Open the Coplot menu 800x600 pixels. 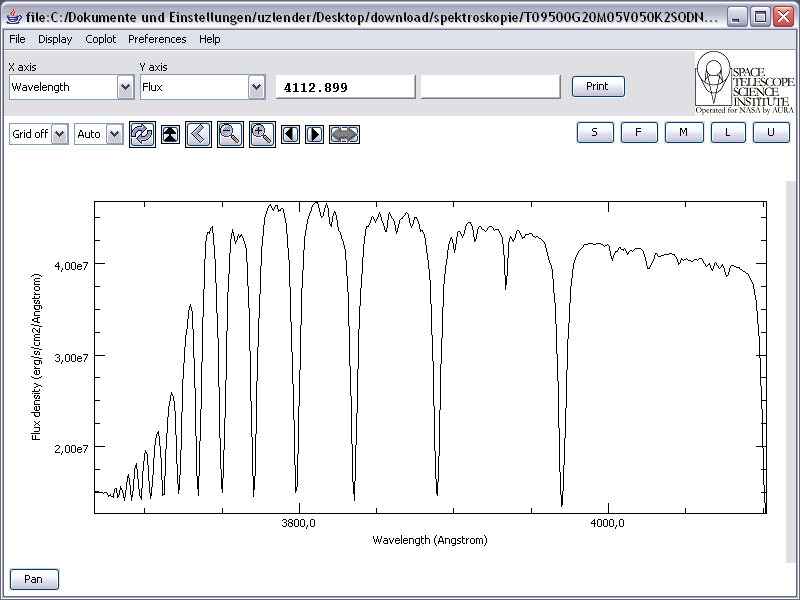coord(101,39)
